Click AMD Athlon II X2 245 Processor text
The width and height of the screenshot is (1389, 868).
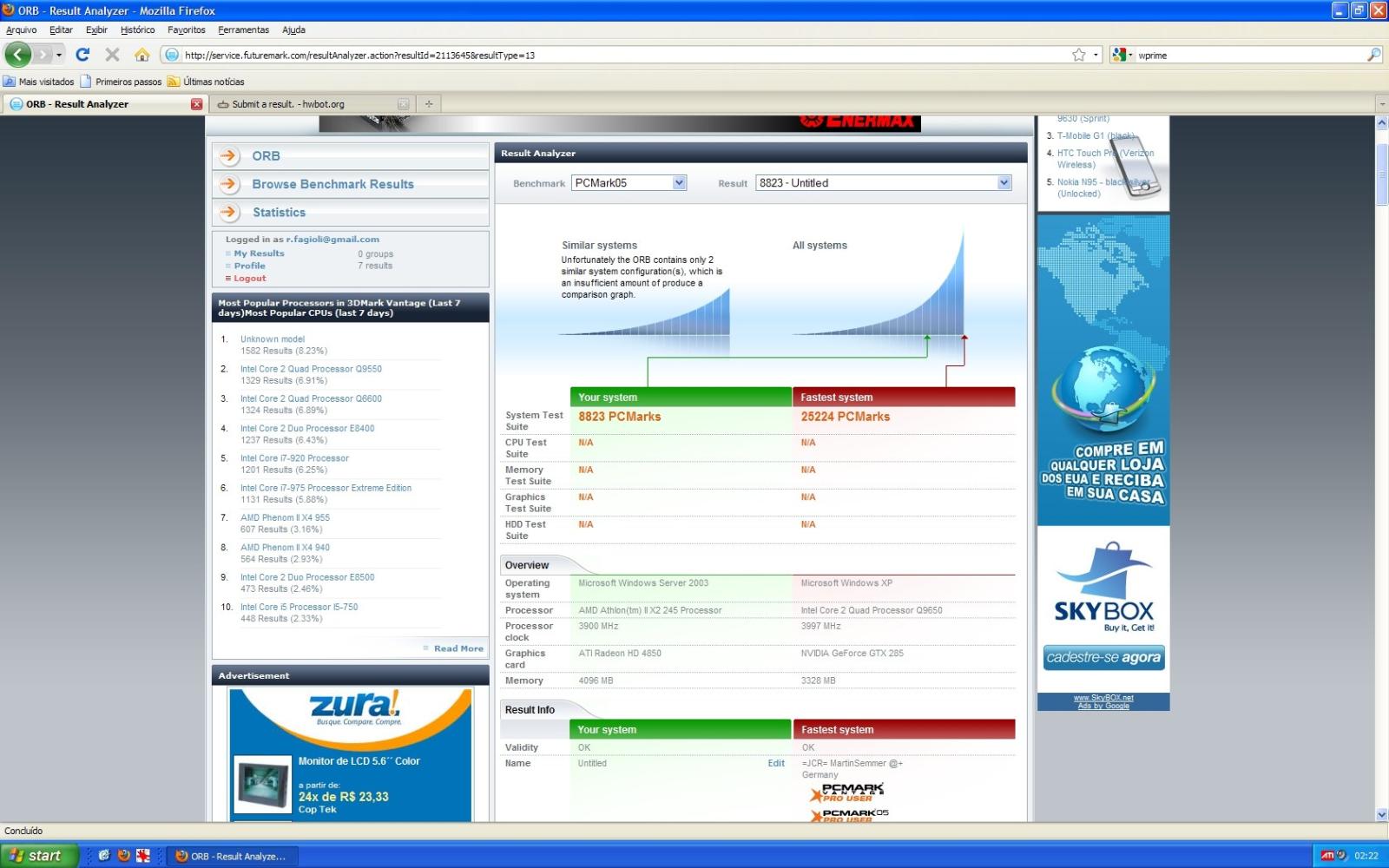click(x=650, y=610)
